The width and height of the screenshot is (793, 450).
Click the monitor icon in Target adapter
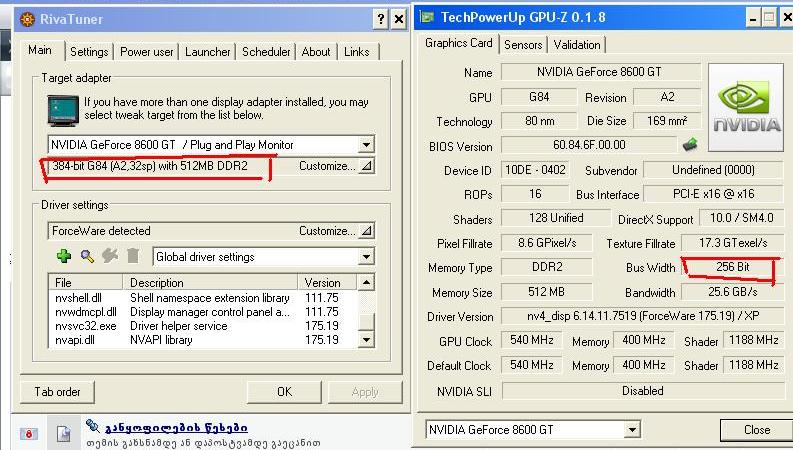pos(63,111)
